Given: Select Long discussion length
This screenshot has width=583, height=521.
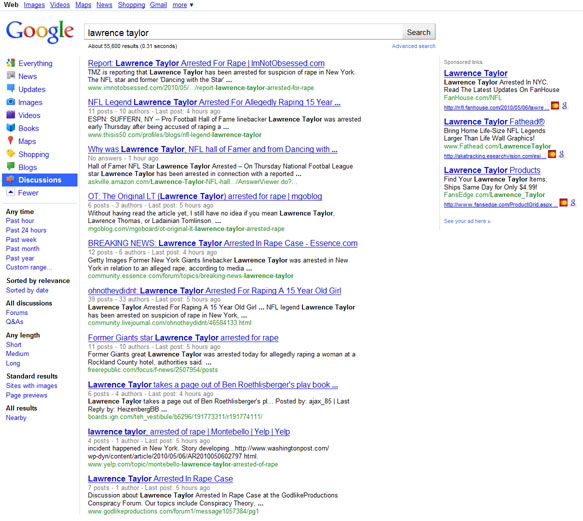Looking at the screenshot, I should 13,363.
